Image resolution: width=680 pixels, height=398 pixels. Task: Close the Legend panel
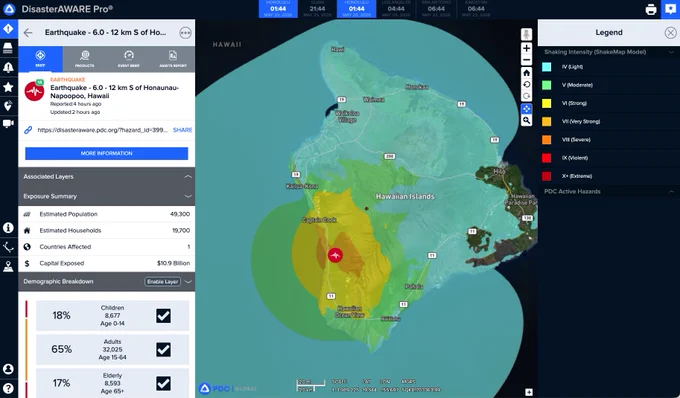point(670,33)
